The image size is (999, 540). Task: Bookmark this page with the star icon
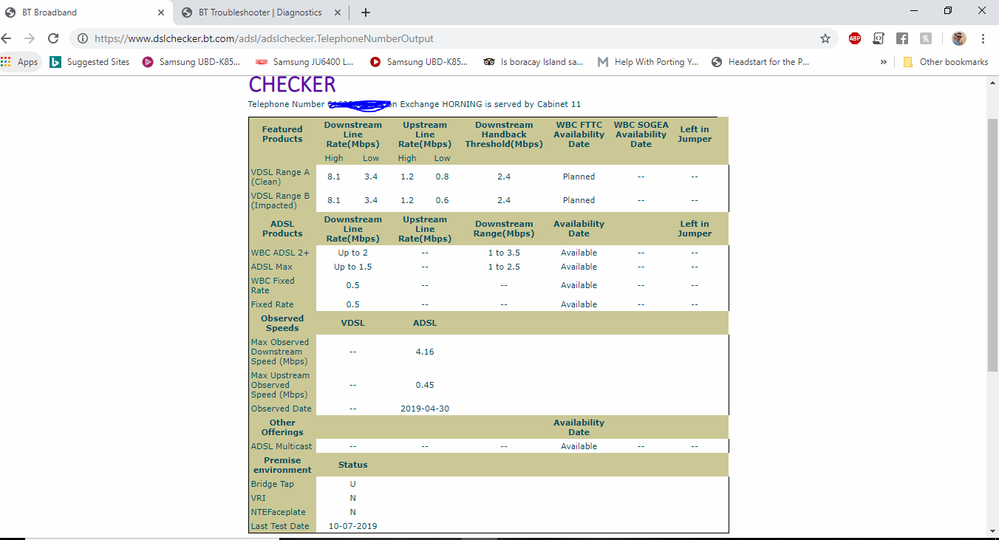point(825,38)
